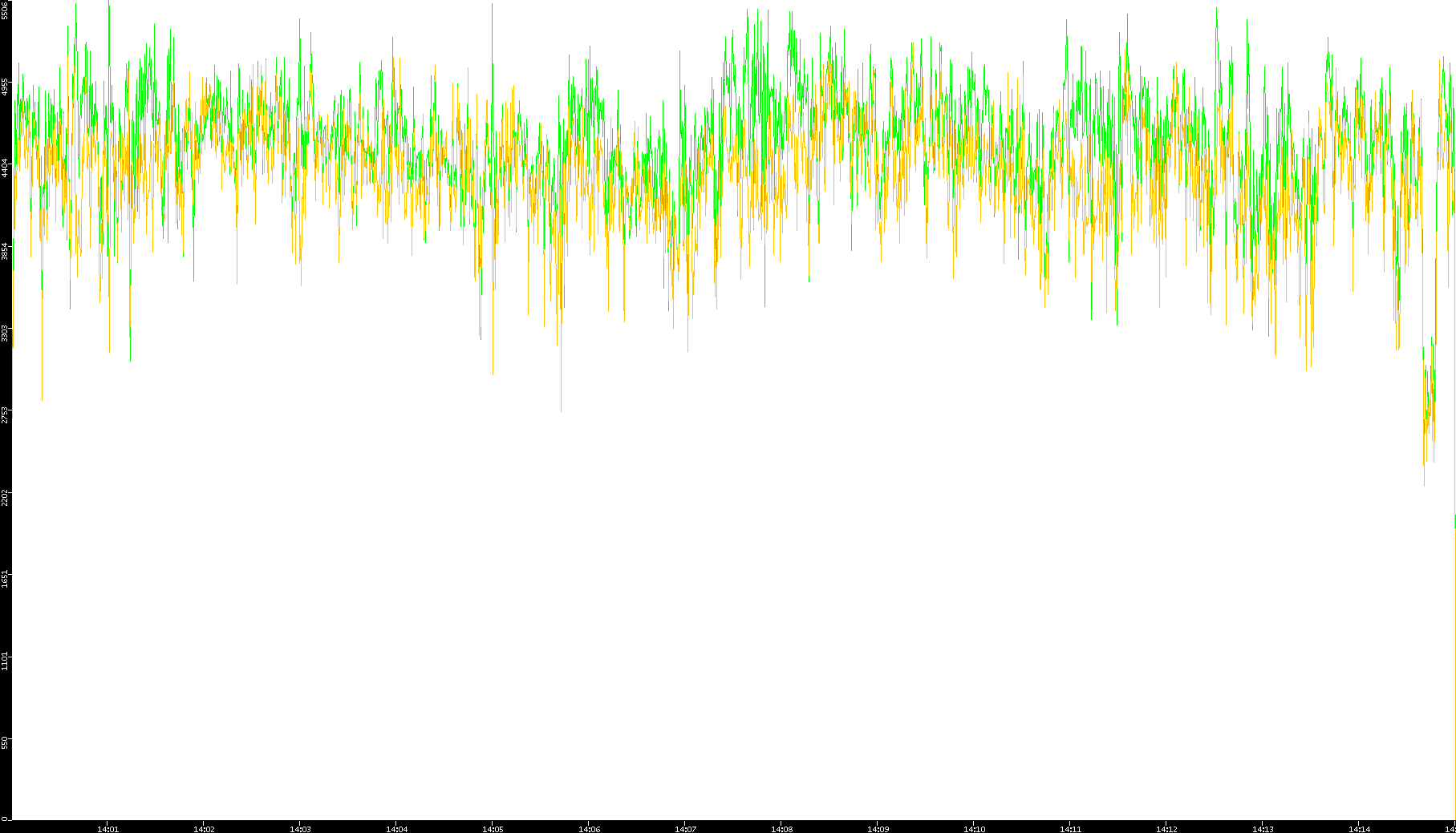Image resolution: width=1456 pixels, height=833 pixels.
Task: Select the 2753 value axis label
Action: tap(6, 414)
